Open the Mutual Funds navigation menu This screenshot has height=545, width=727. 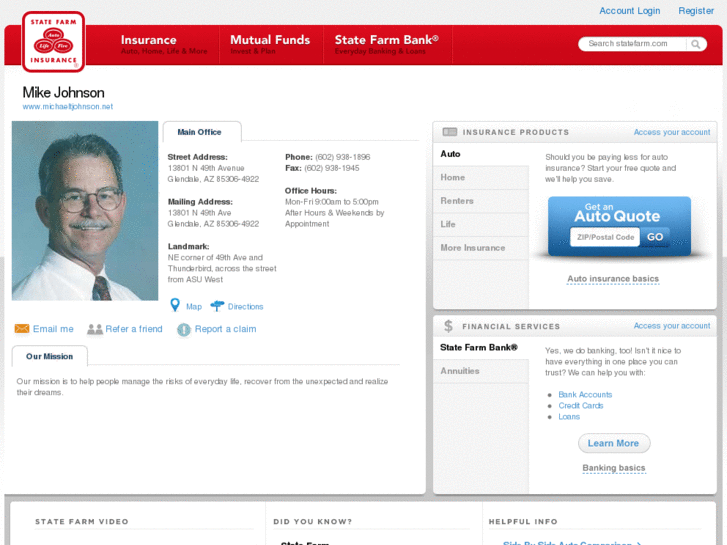pos(270,45)
